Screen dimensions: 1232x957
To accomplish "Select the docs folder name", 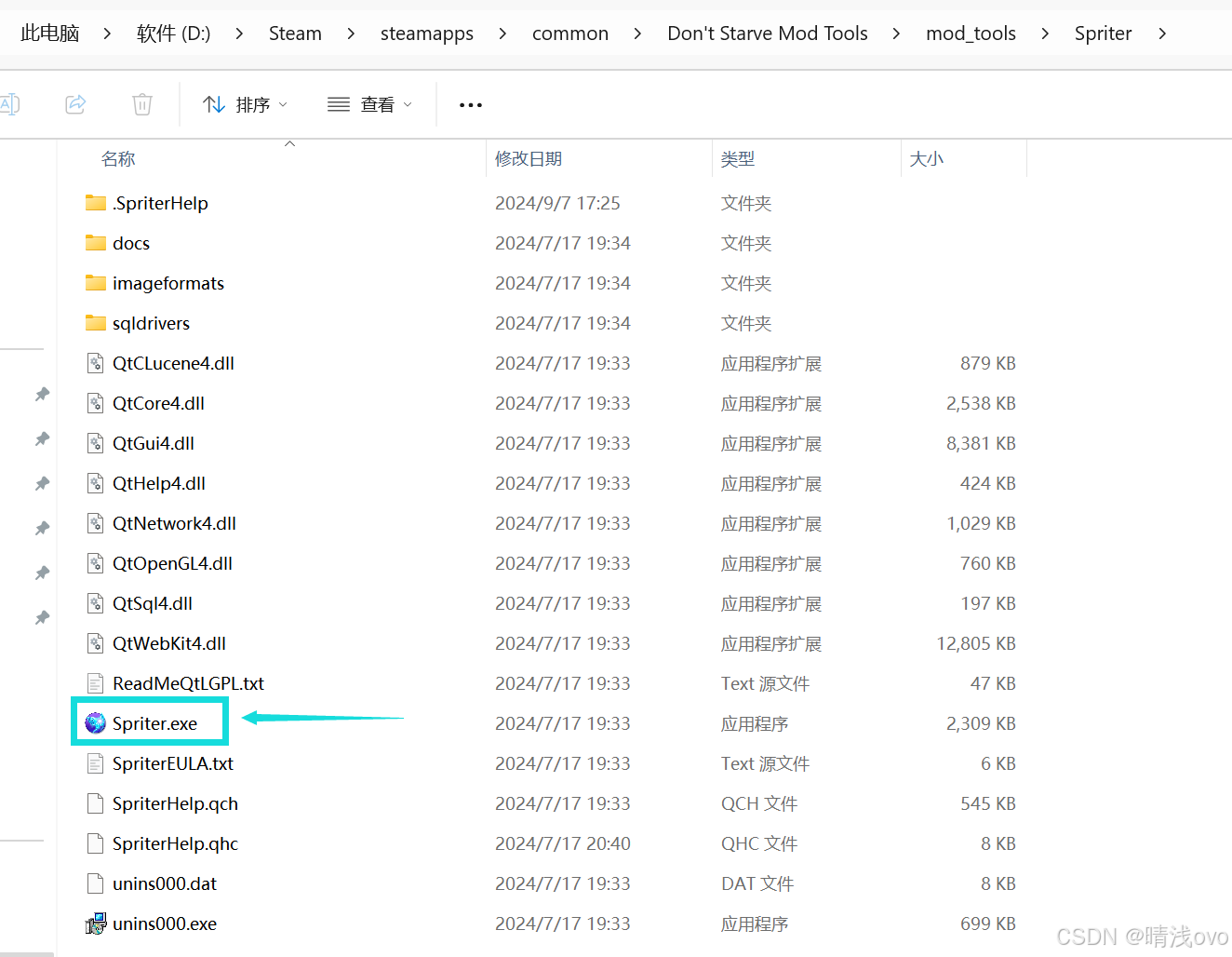I will click(131, 243).
